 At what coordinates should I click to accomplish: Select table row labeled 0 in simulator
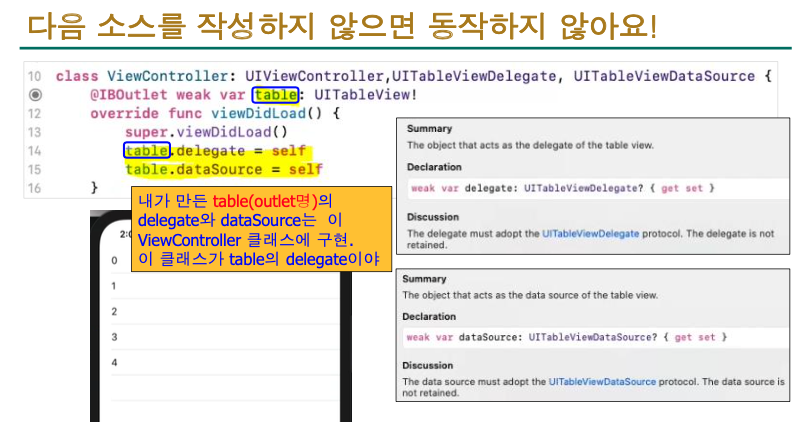pos(225,260)
